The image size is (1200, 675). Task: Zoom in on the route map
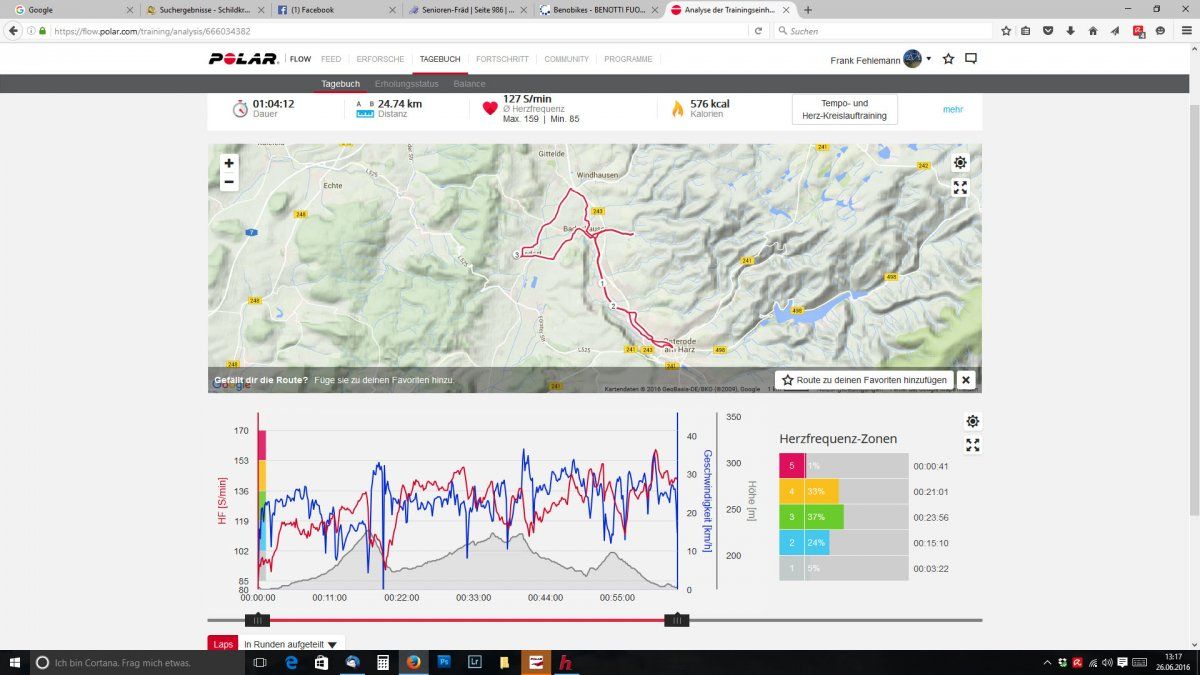point(229,163)
